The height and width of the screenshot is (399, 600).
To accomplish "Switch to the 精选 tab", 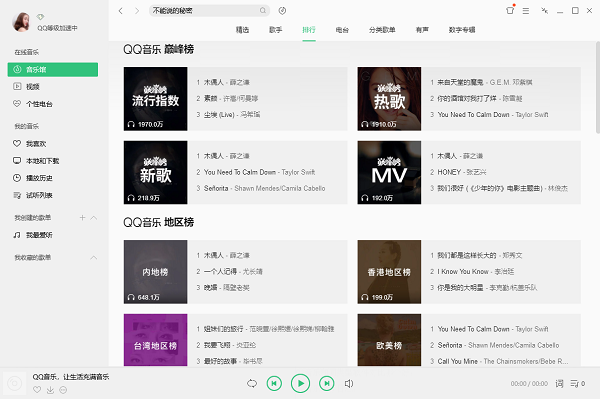I will [242, 30].
